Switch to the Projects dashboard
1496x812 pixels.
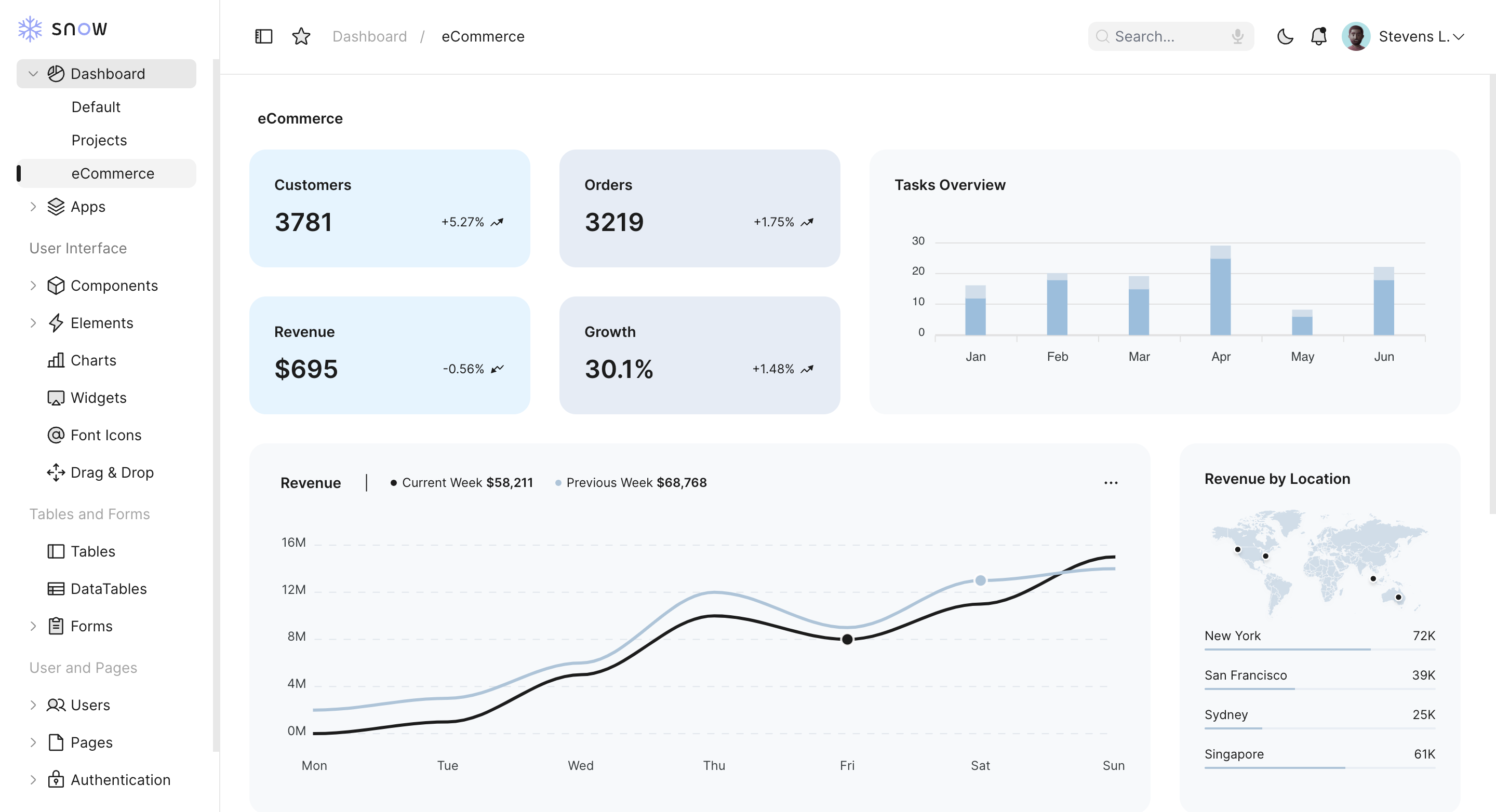(x=99, y=140)
